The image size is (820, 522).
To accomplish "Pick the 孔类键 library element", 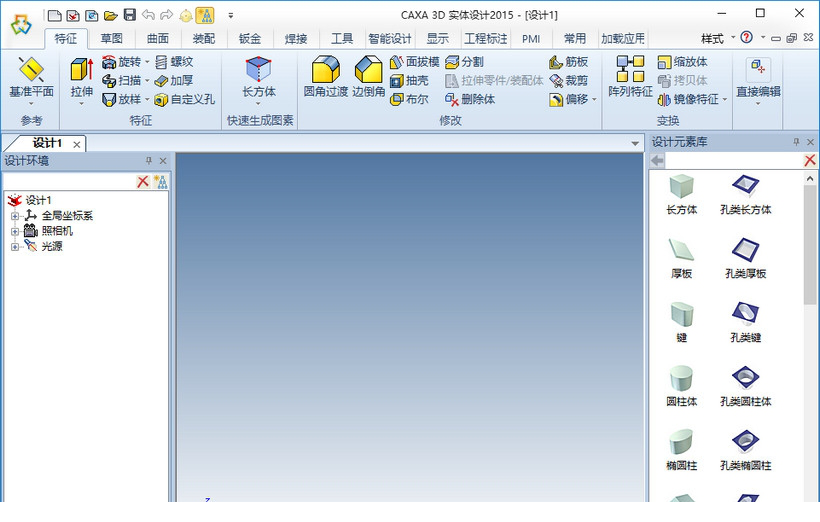I will (x=745, y=322).
